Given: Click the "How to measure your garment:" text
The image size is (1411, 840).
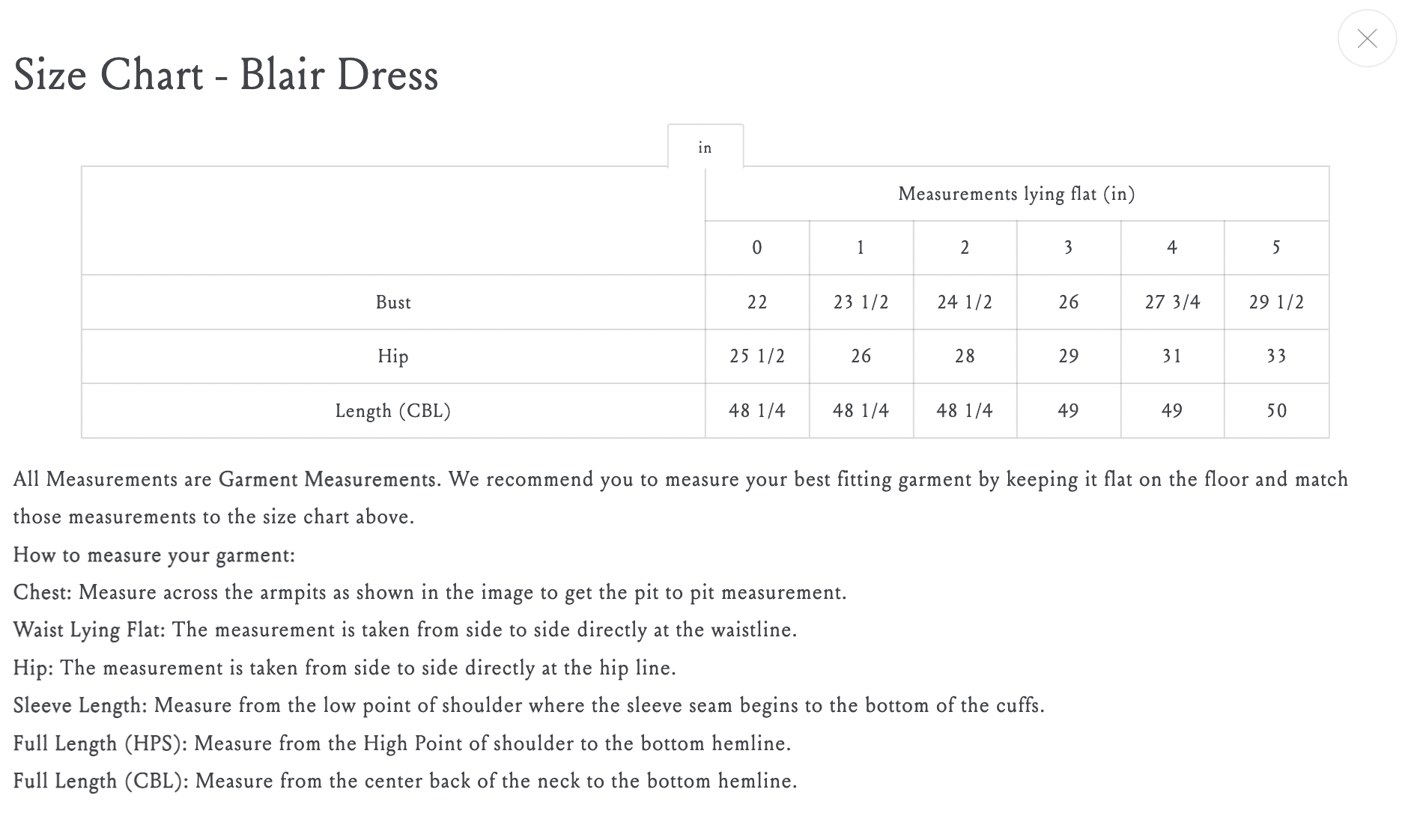Looking at the screenshot, I should click(154, 556).
